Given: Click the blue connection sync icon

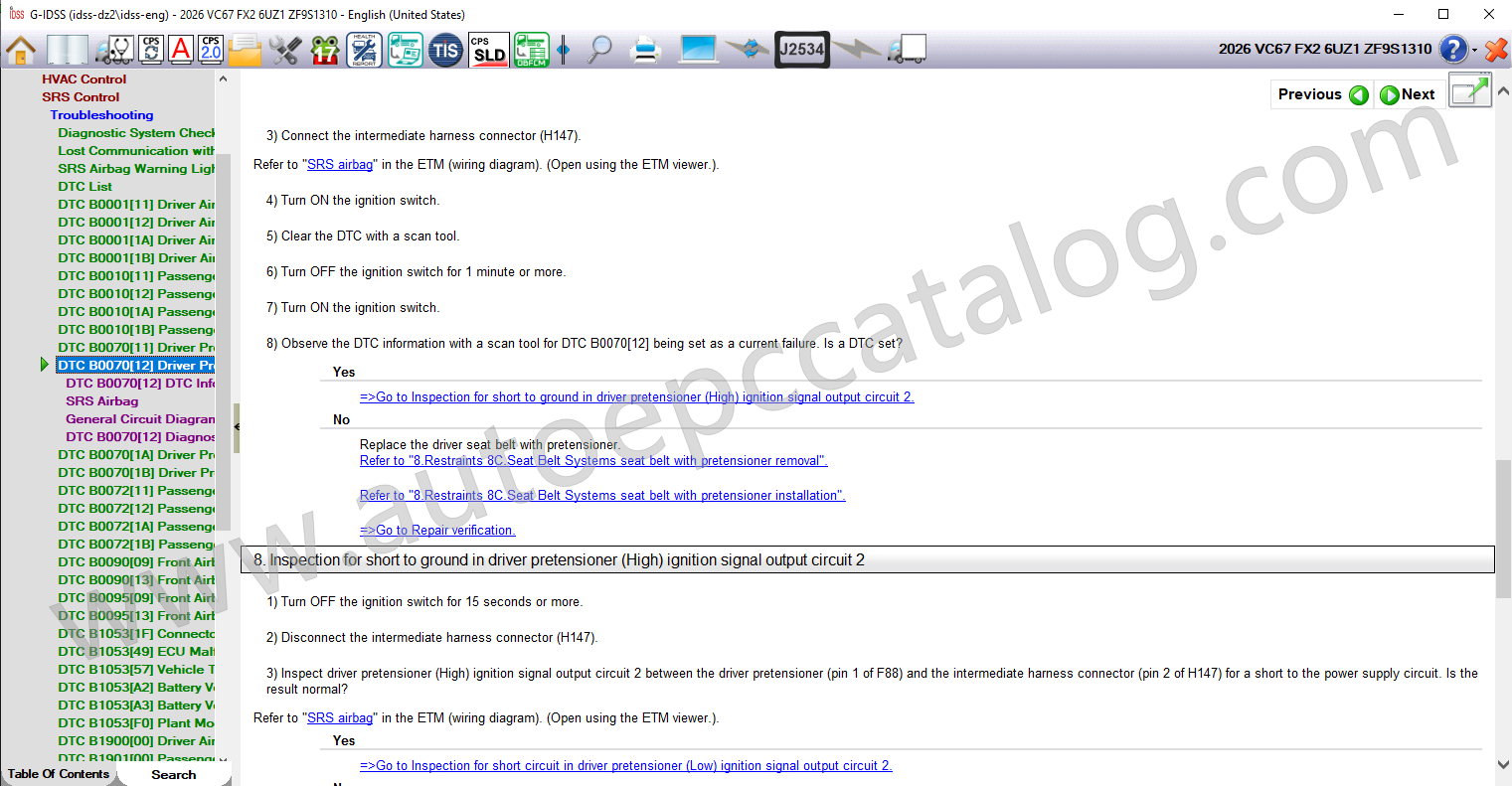Looking at the screenshot, I should [x=748, y=49].
